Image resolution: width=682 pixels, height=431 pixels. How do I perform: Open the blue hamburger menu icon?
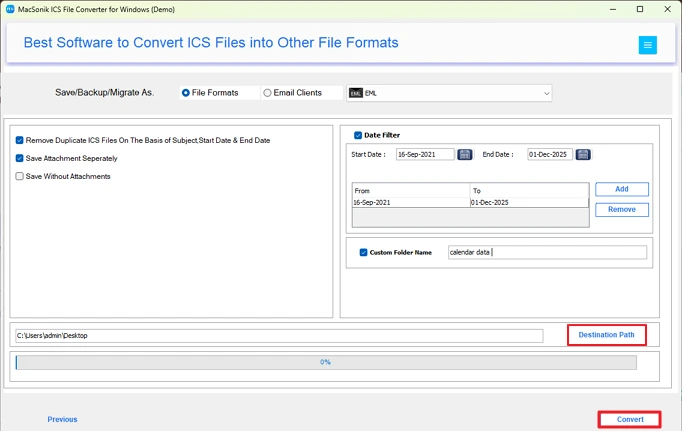(647, 45)
